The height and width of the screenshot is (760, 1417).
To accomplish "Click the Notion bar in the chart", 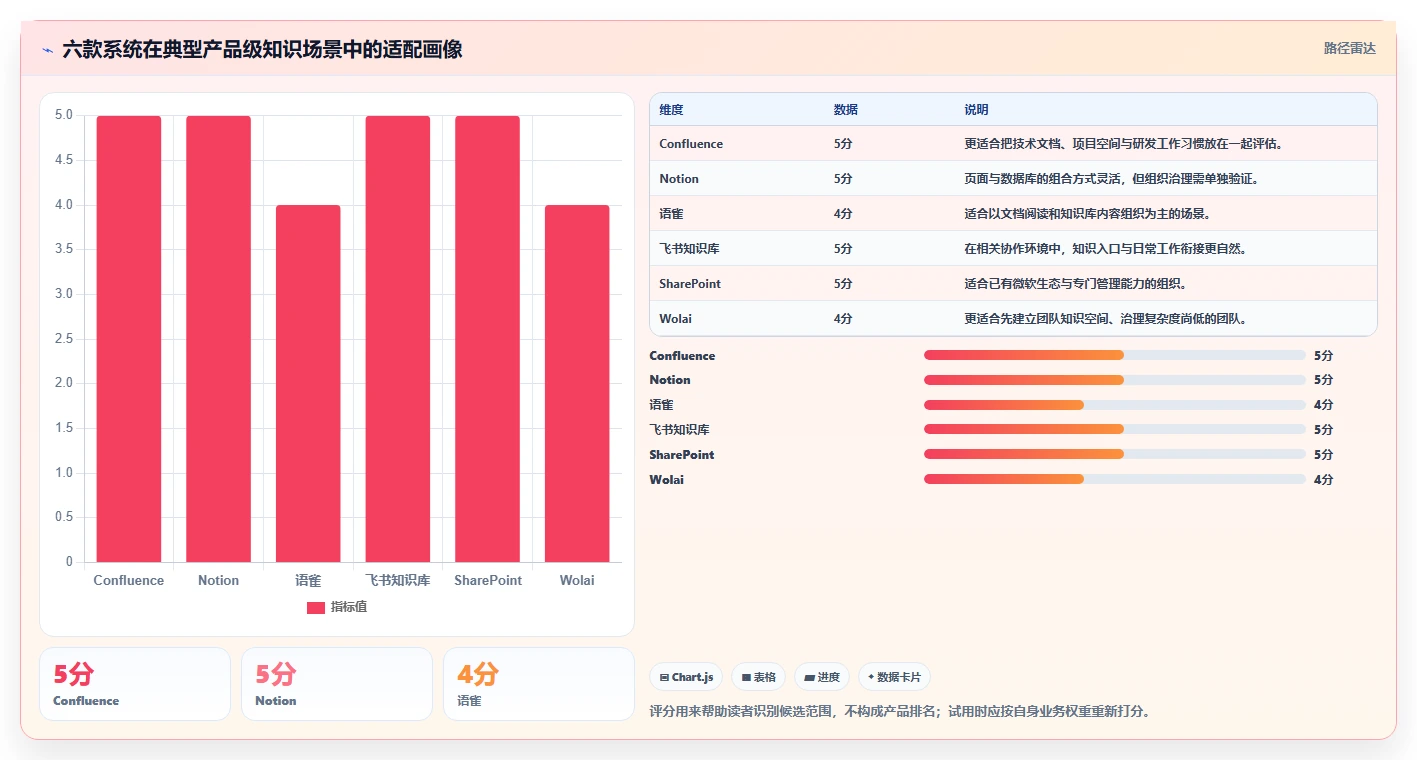I will (x=218, y=339).
